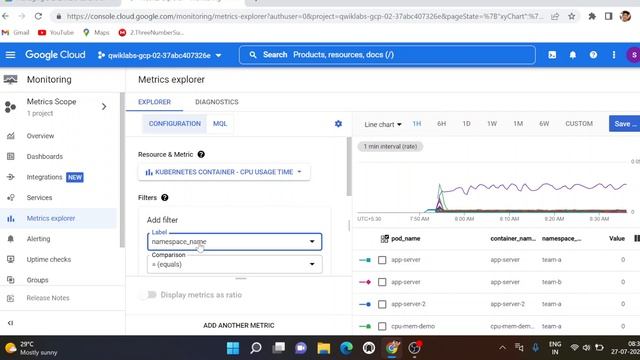Open Gmail bookmark

[x=16, y=32]
